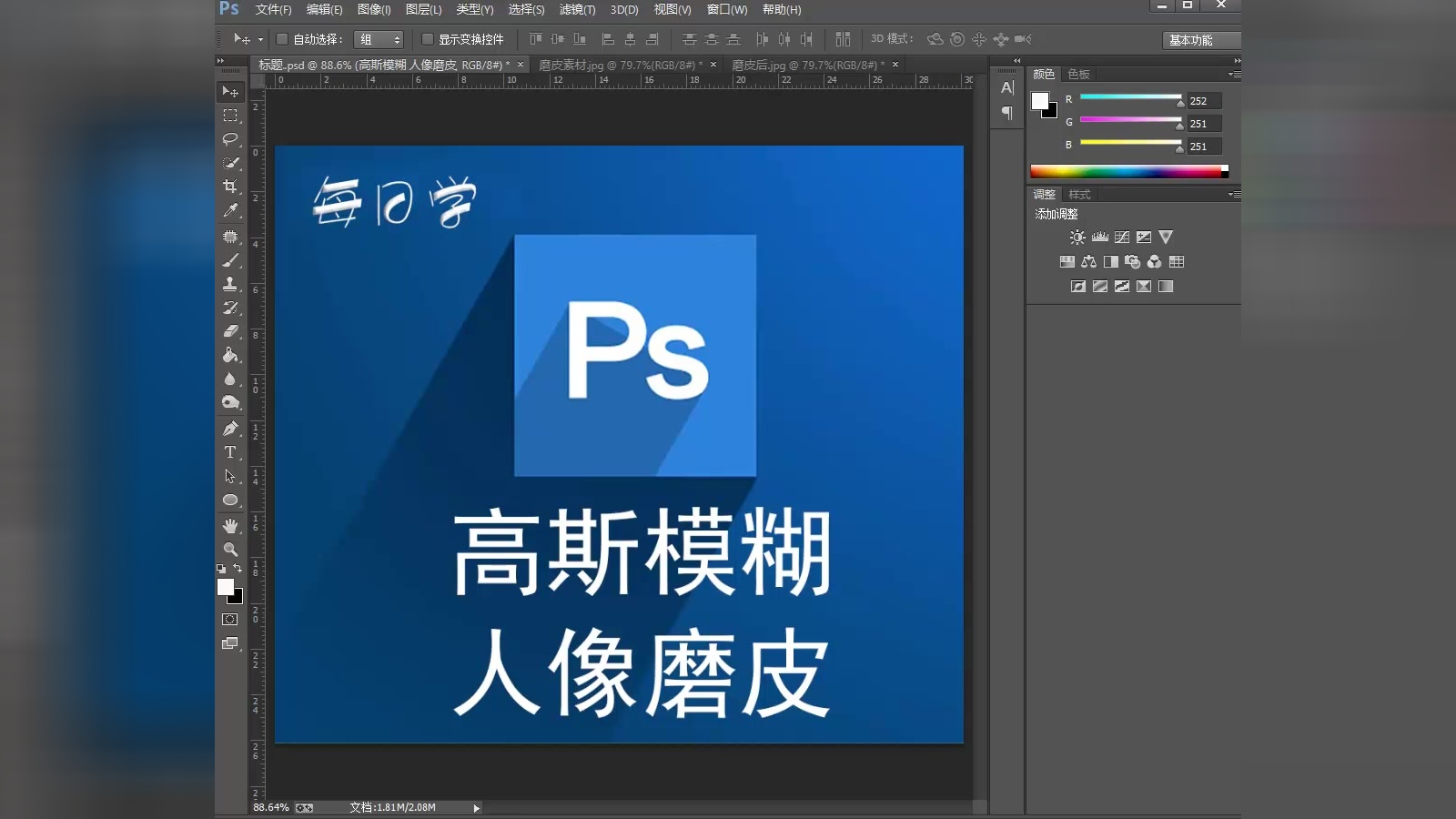Add Color Lookup adjustment layer
Image resolution: width=1456 pixels, height=819 pixels.
pyautogui.click(x=1177, y=261)
